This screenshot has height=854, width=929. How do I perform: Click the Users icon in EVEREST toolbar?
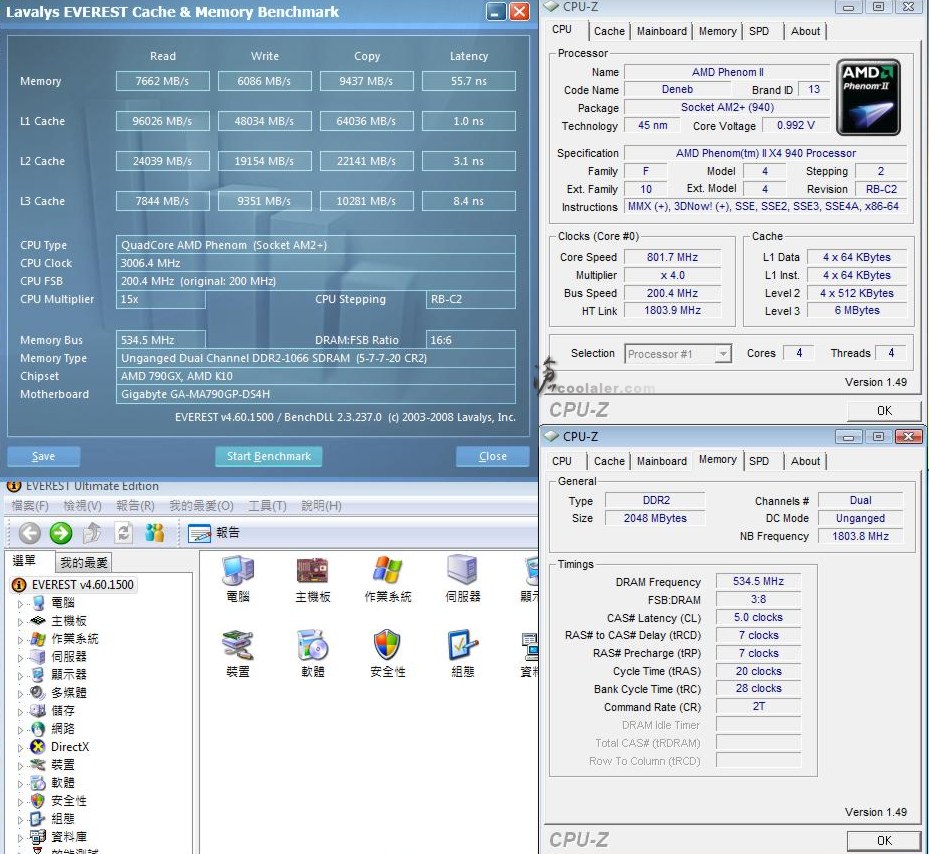coord(154,533)
